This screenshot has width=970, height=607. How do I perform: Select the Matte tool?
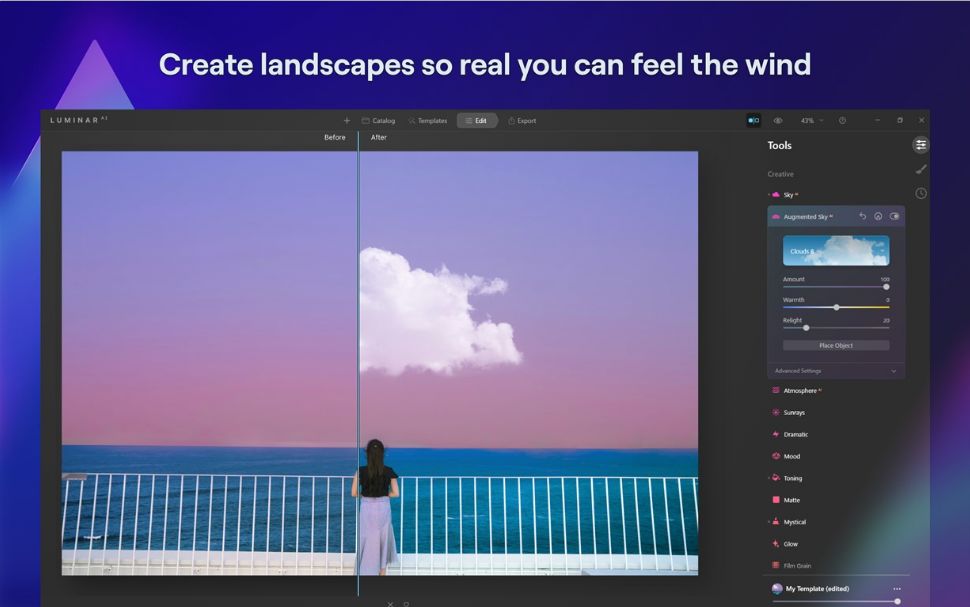[x=791, y=500]
